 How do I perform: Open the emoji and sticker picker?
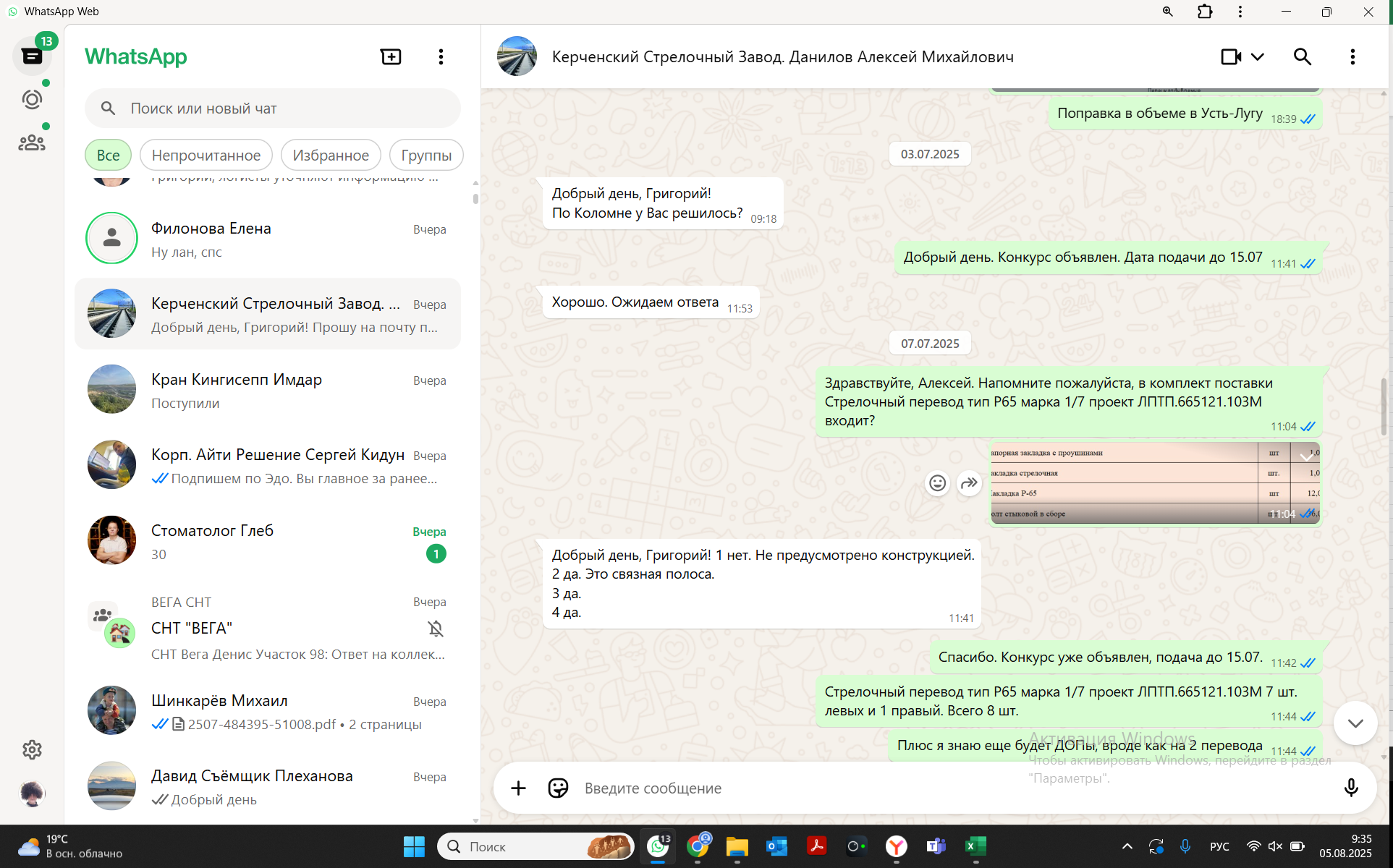pyautogui.click(x=558, y=788)
